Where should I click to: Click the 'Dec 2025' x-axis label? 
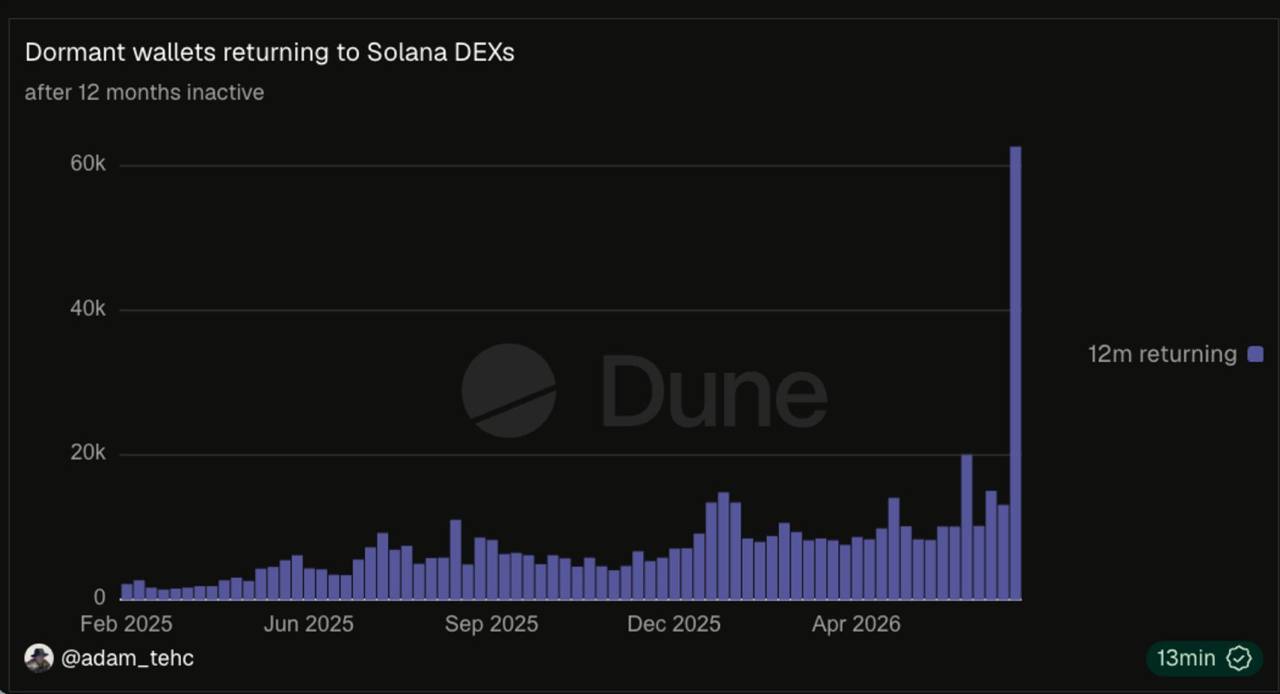674,624
